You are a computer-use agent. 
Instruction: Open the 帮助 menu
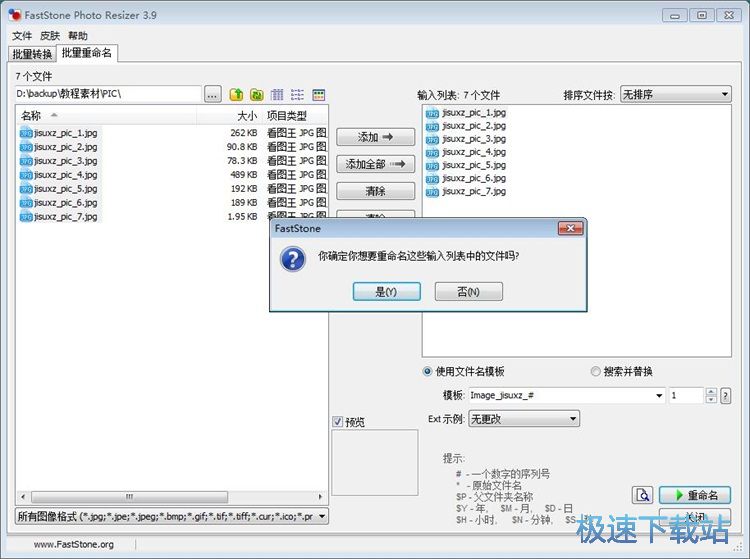coord(77,36)
